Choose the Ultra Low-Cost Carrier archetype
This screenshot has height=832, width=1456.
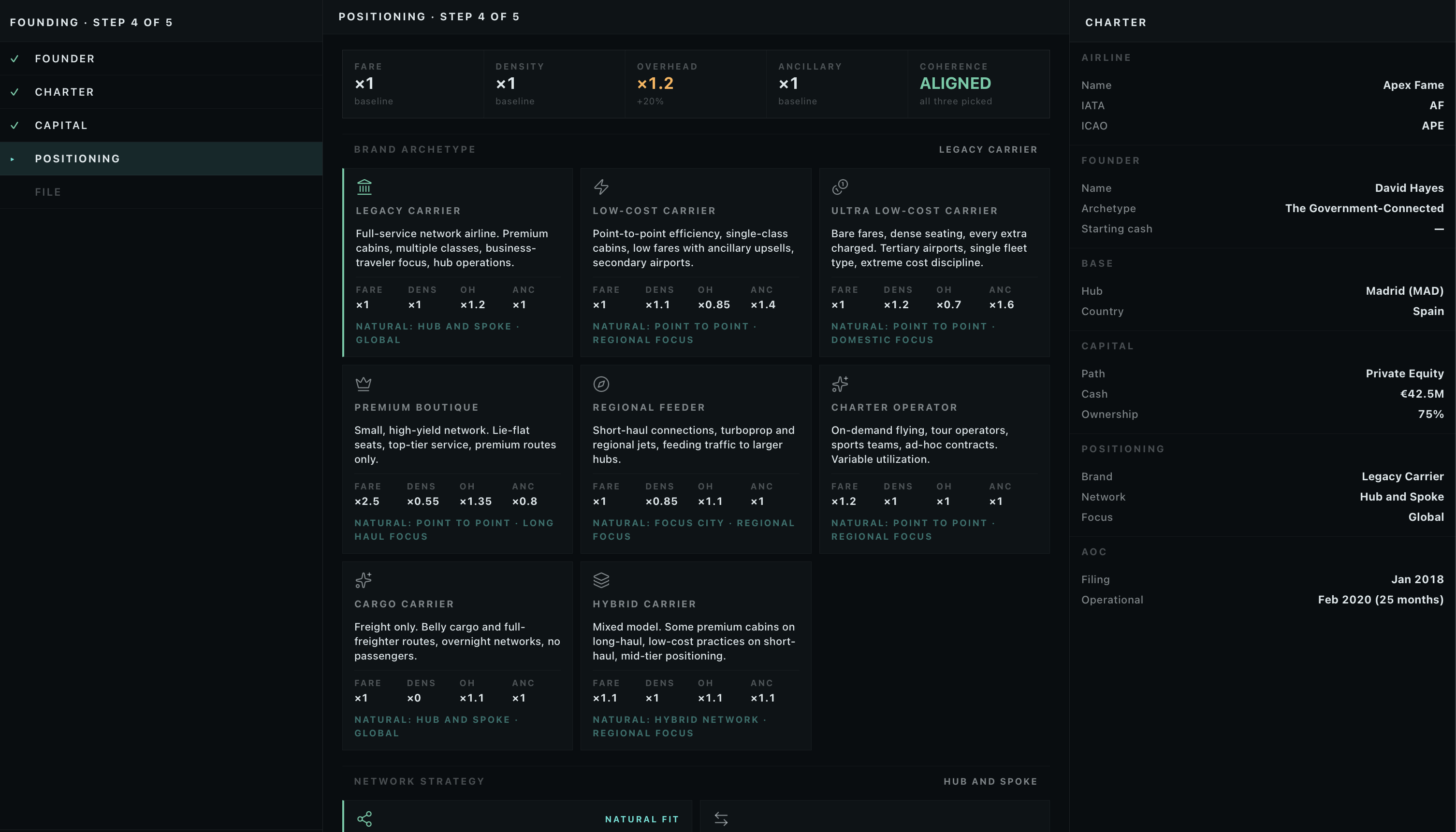point(934,262)
